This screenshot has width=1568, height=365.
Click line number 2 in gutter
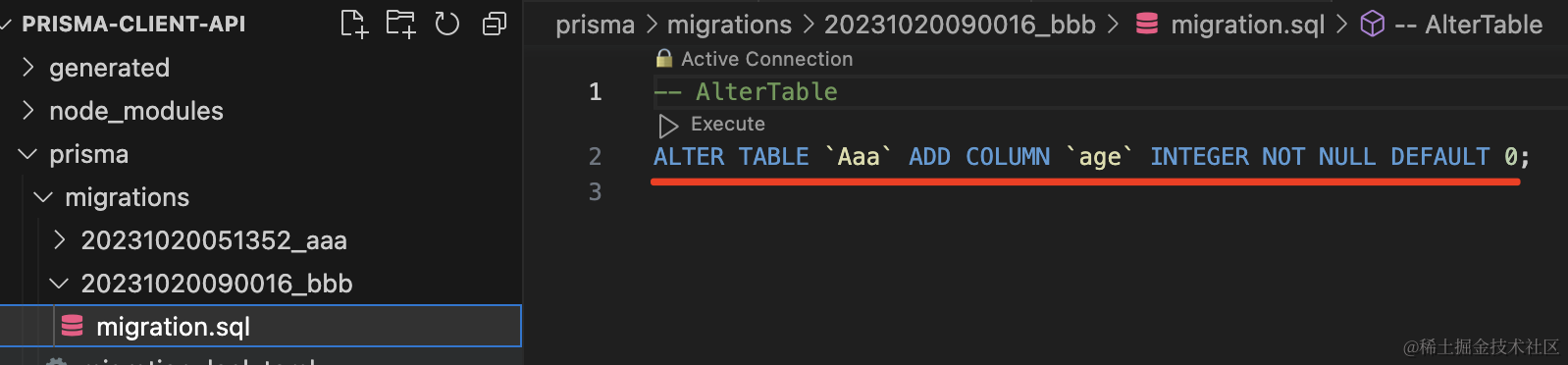coord(595,157)
